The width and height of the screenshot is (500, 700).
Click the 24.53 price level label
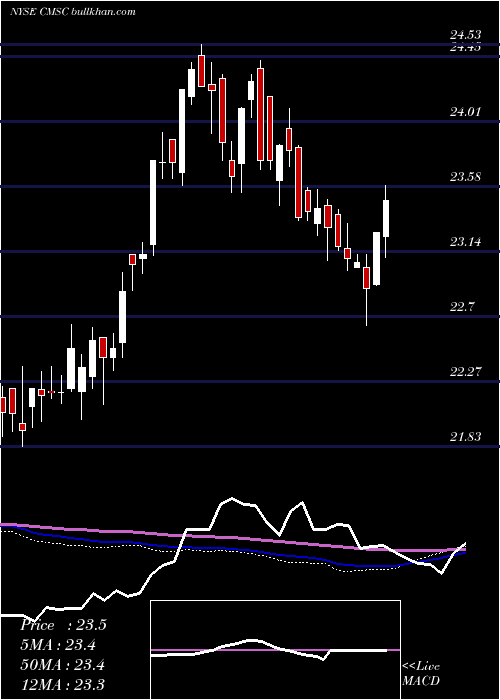click(465, 35)
